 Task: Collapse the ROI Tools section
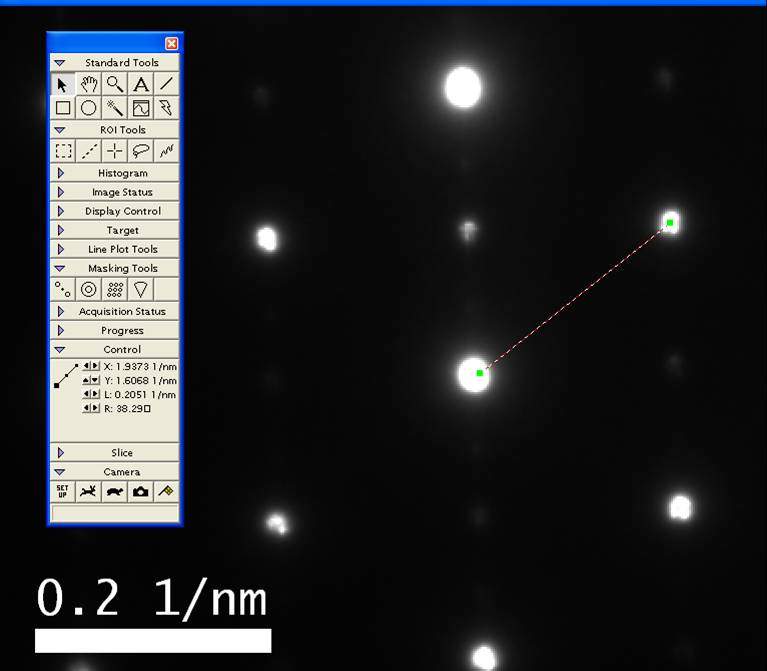(x=60, y=130)
